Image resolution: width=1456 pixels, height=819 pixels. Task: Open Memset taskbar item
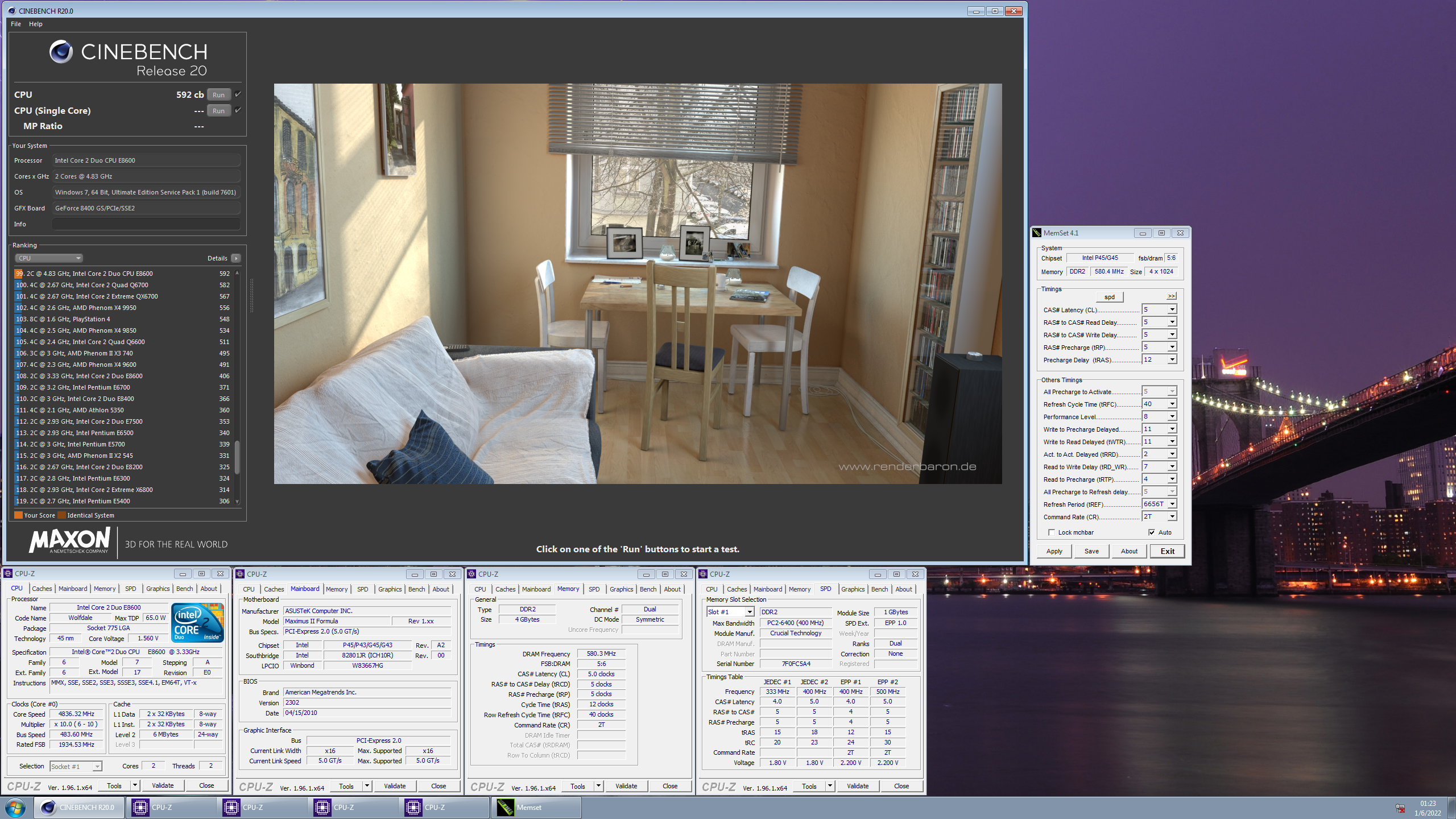[536, 808]
